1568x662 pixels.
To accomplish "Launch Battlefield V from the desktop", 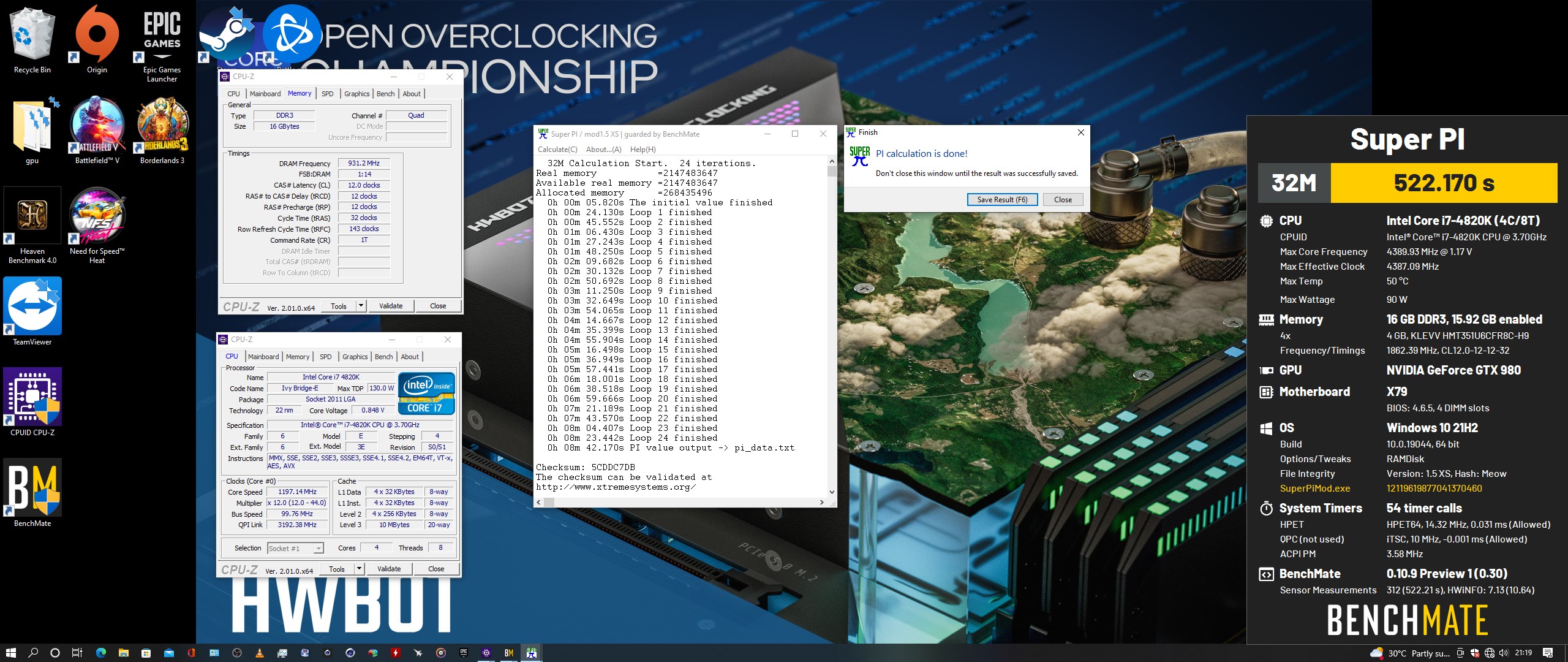I will coord(97,130).
